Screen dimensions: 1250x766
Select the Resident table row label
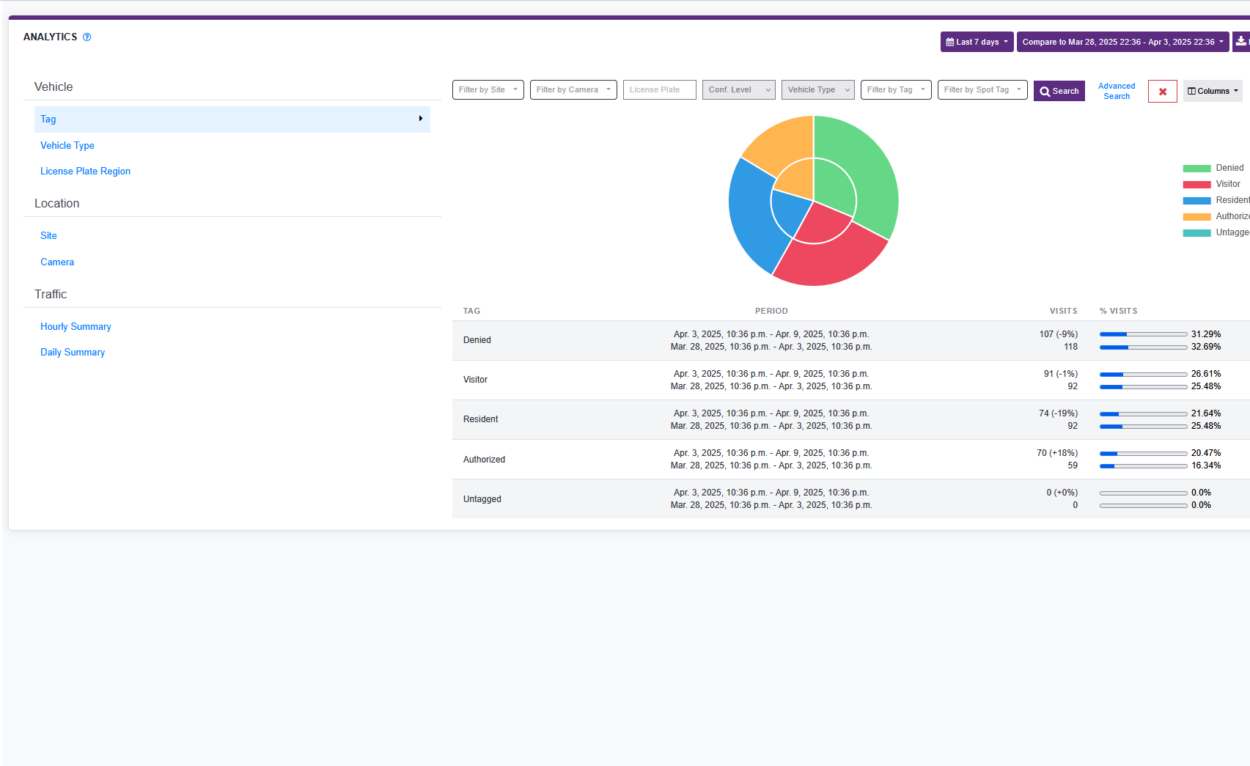coord(480,419)
